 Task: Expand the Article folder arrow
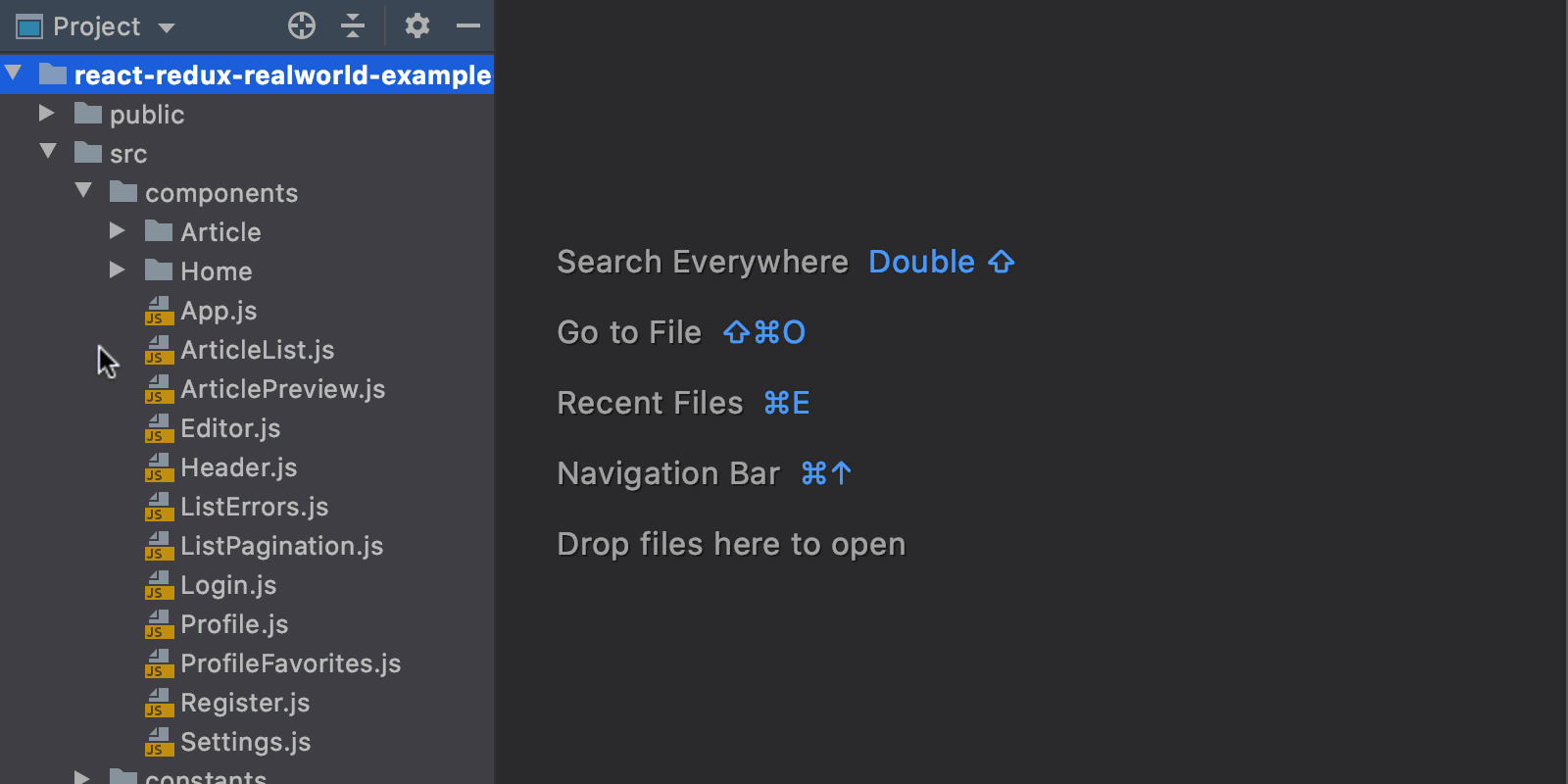118,230
